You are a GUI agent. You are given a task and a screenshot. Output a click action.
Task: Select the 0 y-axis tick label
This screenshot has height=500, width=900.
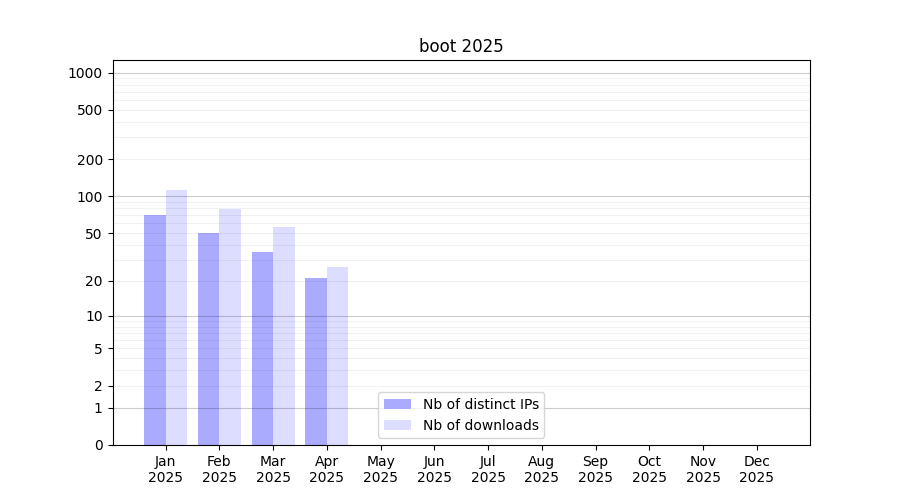[98, 445]
